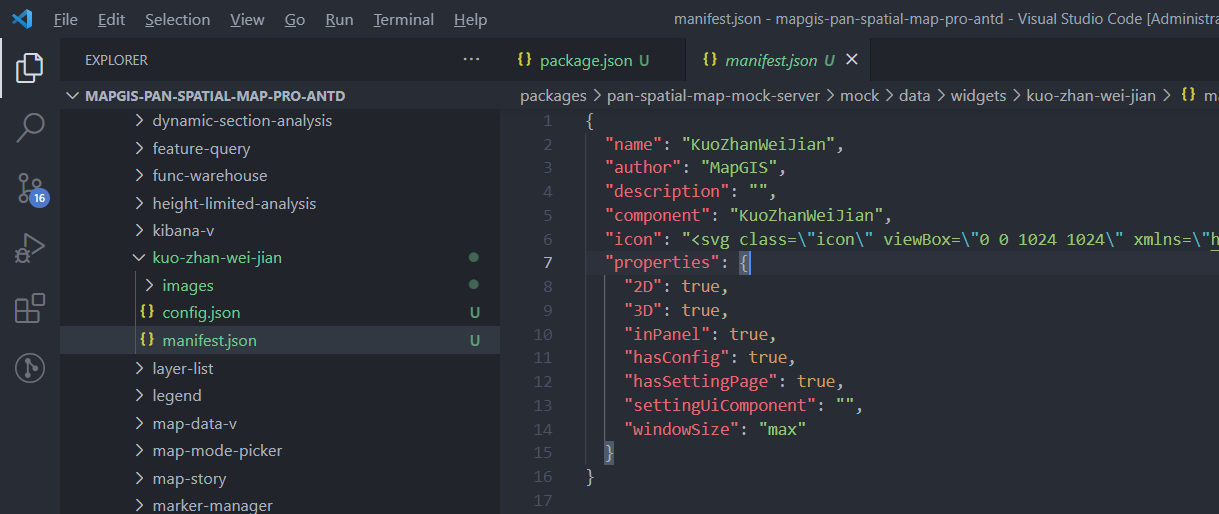Expand the images folder
Viewport: 1219px width, 514px height.
pyautogui.click(x=187, y=286)
